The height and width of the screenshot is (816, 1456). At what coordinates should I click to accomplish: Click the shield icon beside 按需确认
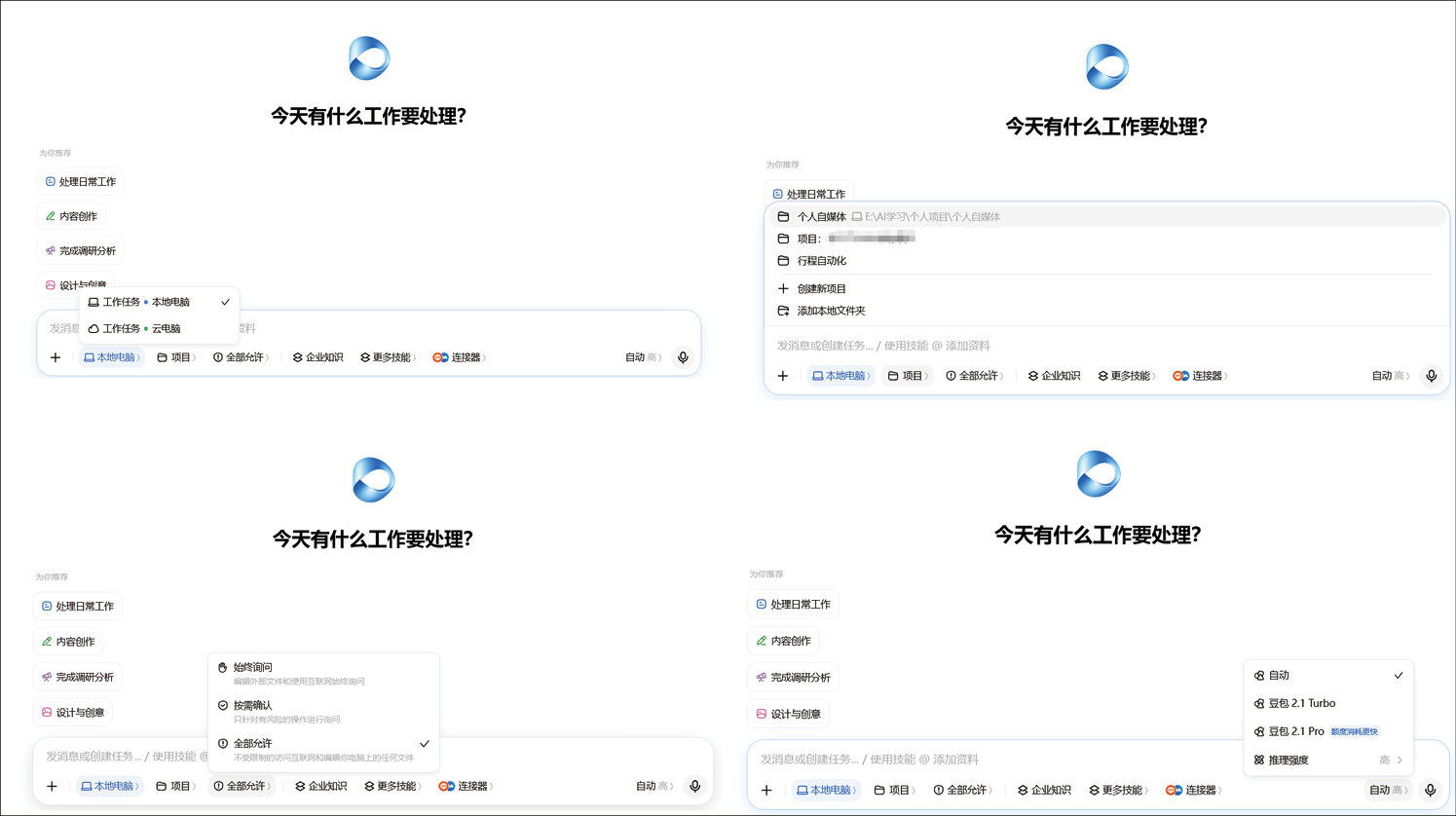pos(223,706)
